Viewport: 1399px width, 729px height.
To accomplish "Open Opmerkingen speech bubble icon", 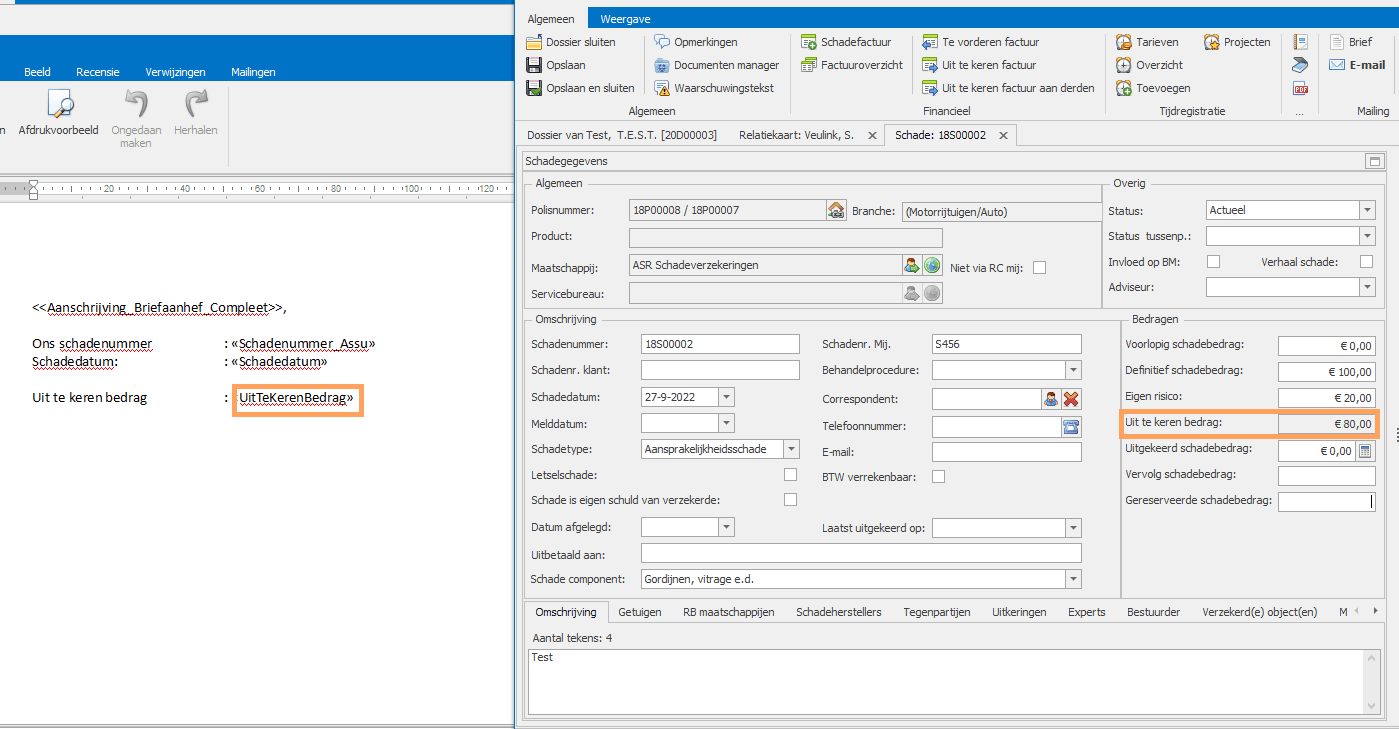I will click(662, 42).
